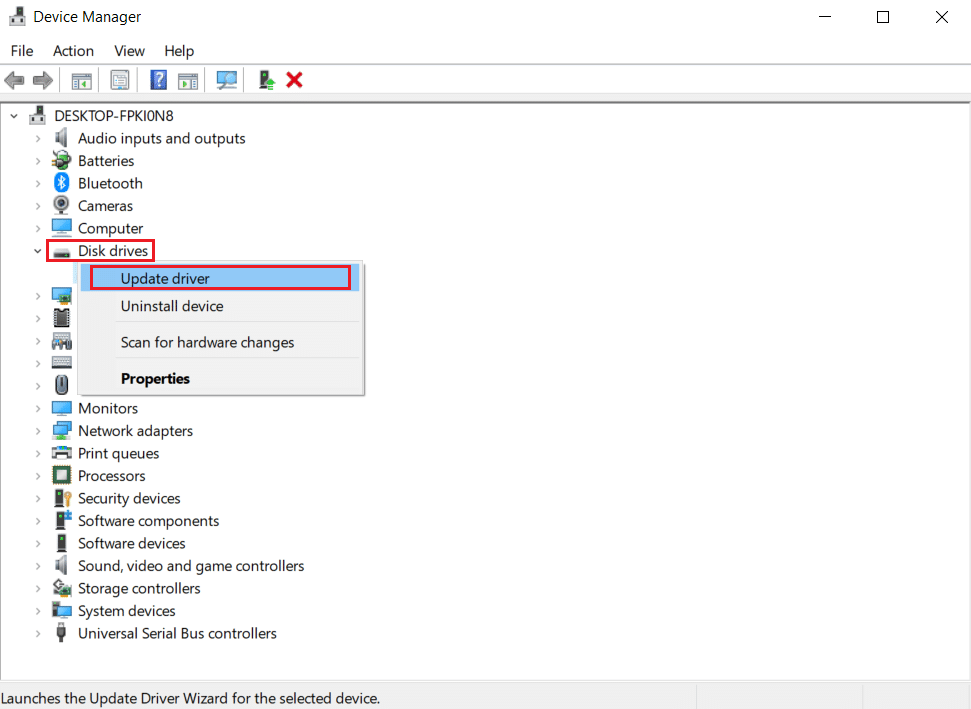Close the Device Manager window
The width and height of the screenshot is (971, 709).
[x=941, y=17]
